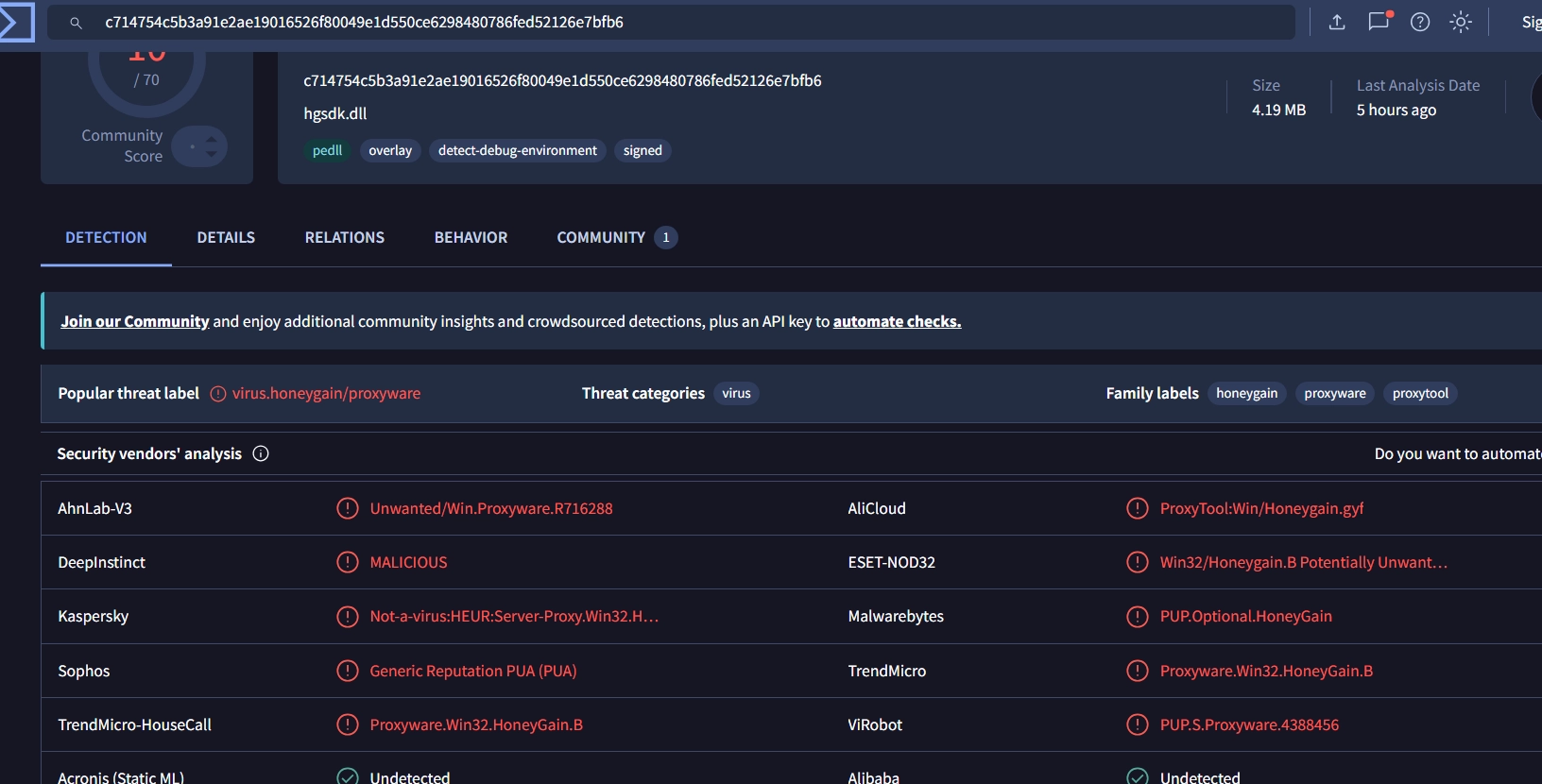This screenshot has width=1542, height=784.
Task: Click the check icon for Acronis (Static ML)
Action: point(348,776)
